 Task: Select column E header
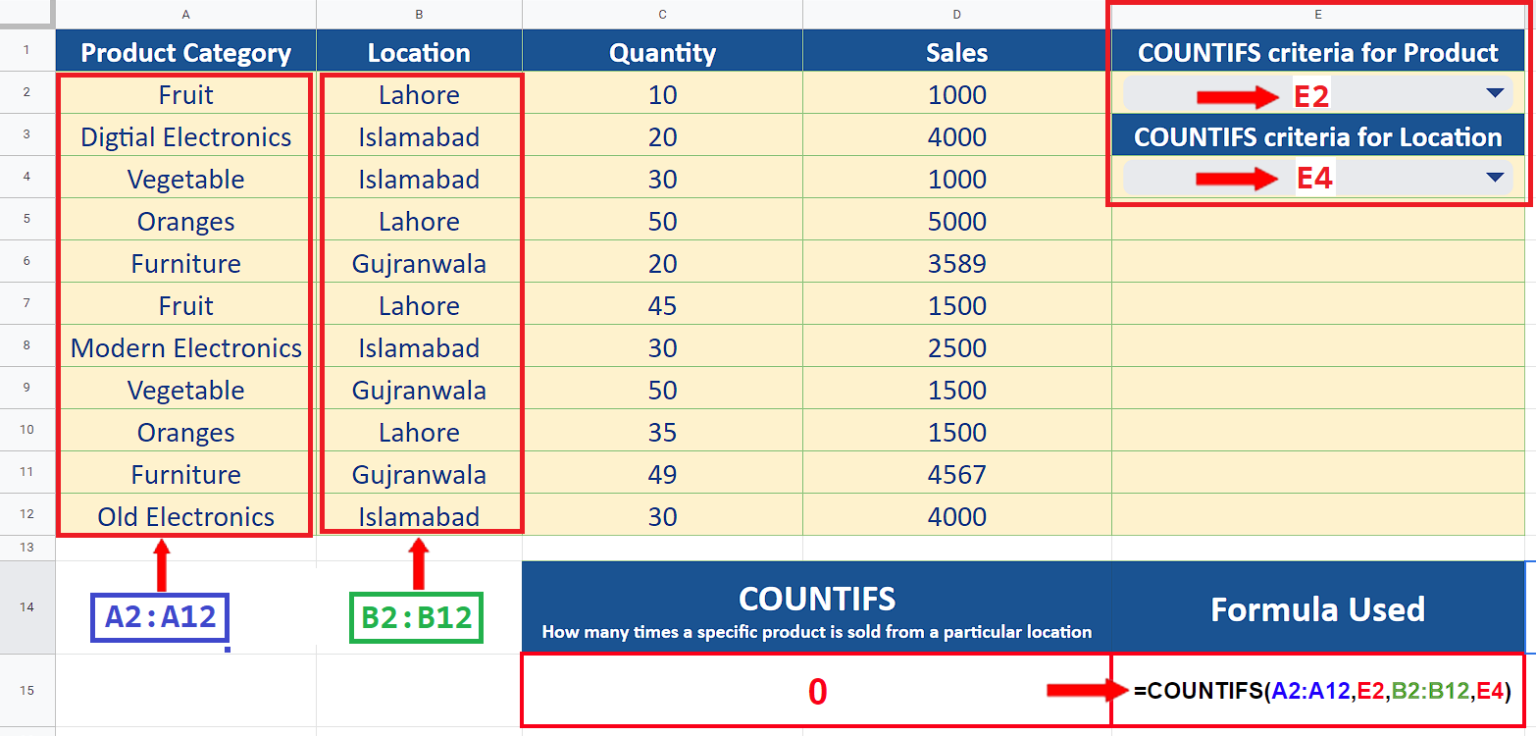coord(1318,14)
